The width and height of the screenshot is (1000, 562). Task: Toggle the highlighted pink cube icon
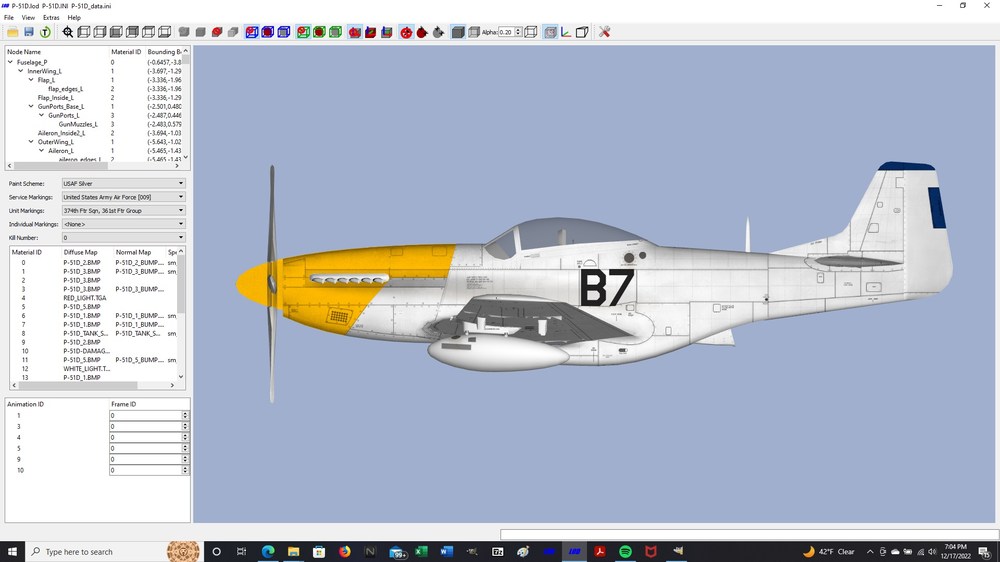click(x=550, y=32)
